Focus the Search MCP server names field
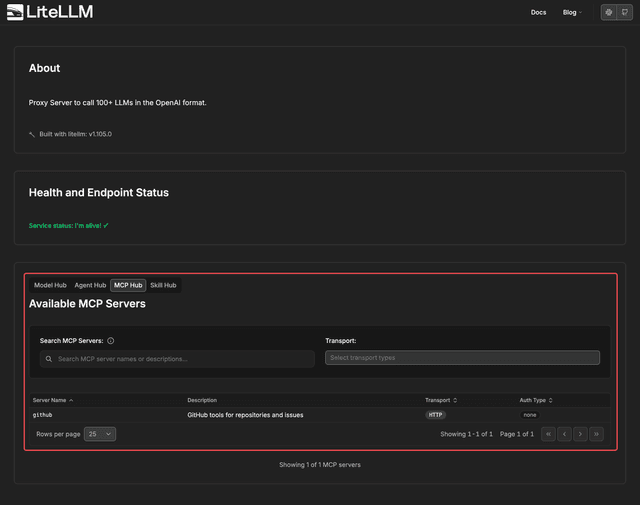Viewport: 640px width, 505px height. (177, 359)
